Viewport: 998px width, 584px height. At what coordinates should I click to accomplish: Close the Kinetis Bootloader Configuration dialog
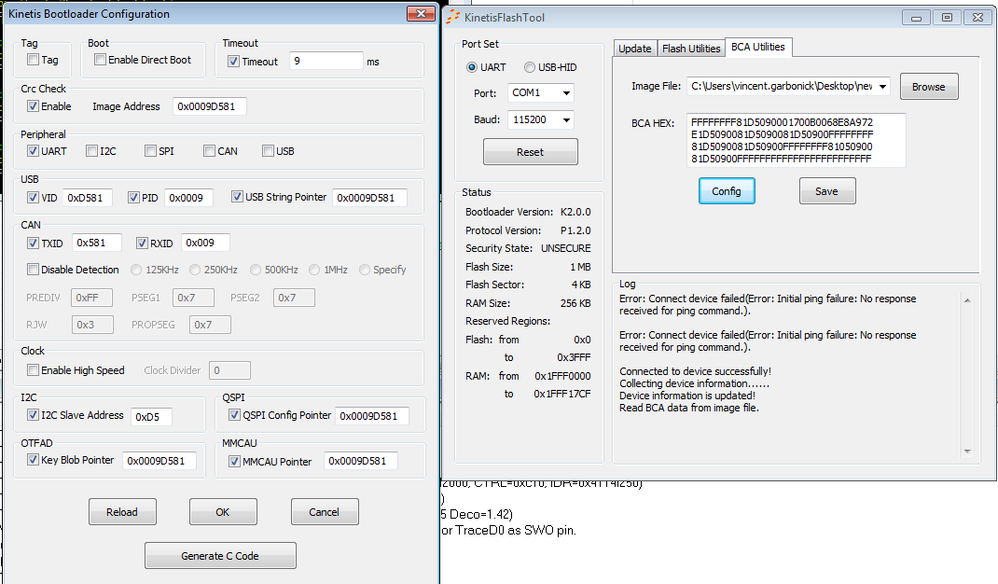(420, 13)
